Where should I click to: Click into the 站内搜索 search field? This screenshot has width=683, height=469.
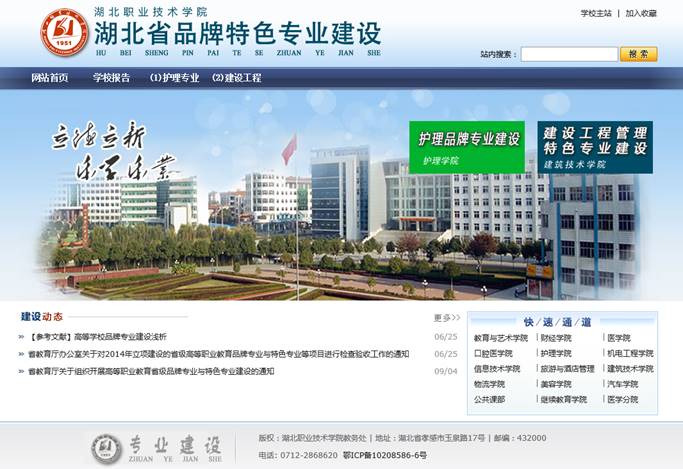click(568, 54)
